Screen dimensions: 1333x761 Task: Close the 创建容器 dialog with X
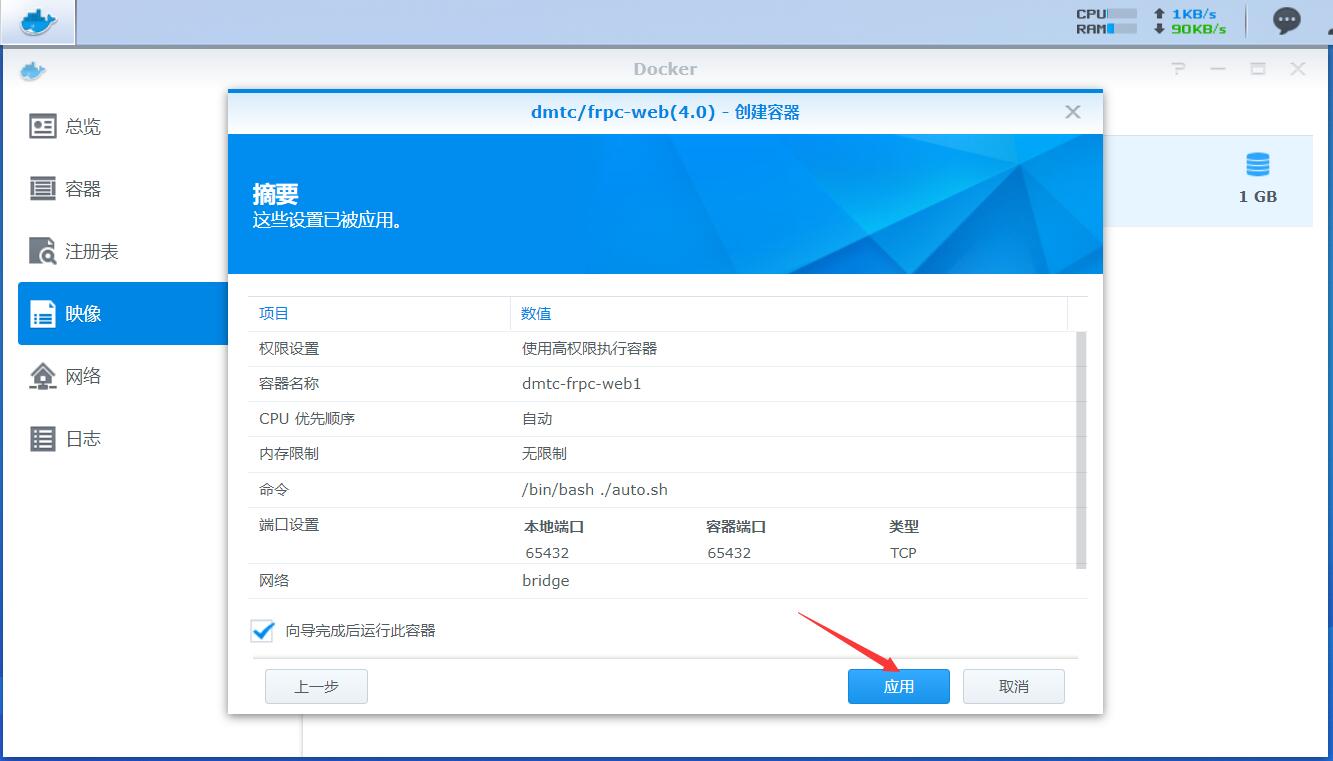(x=1073, y=112)
